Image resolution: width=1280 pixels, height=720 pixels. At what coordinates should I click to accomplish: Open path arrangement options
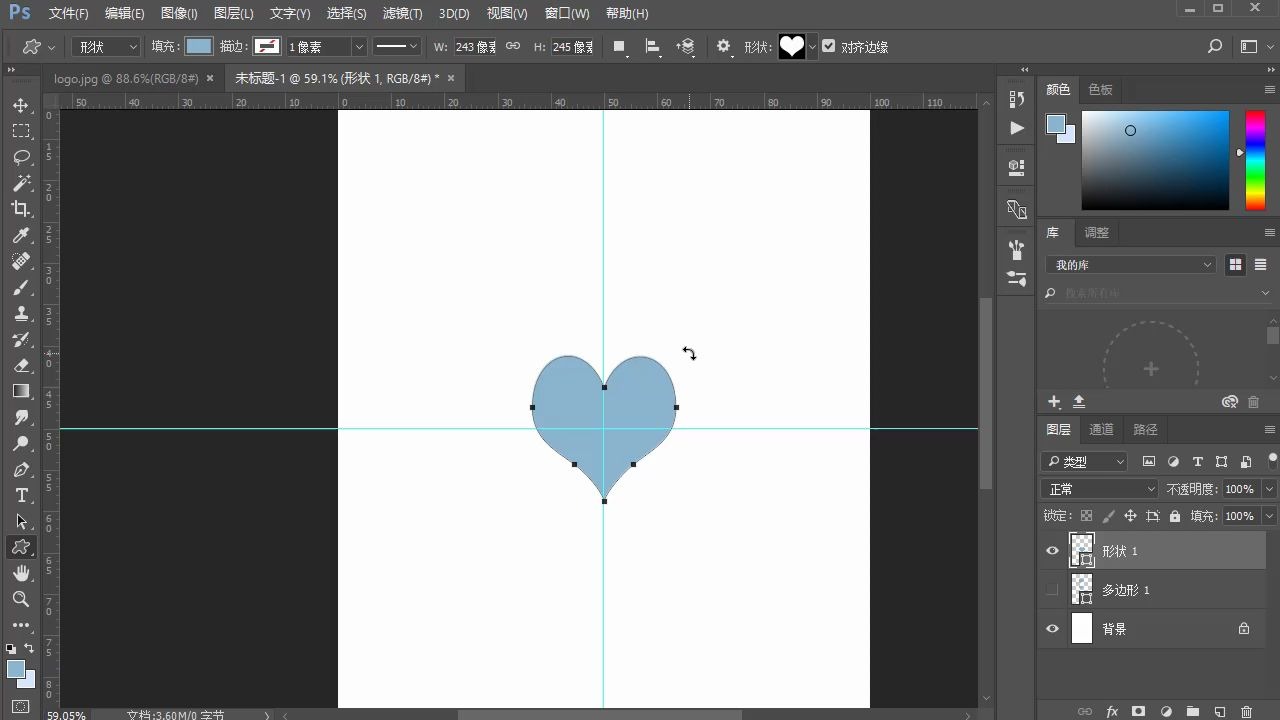[686, 47]
